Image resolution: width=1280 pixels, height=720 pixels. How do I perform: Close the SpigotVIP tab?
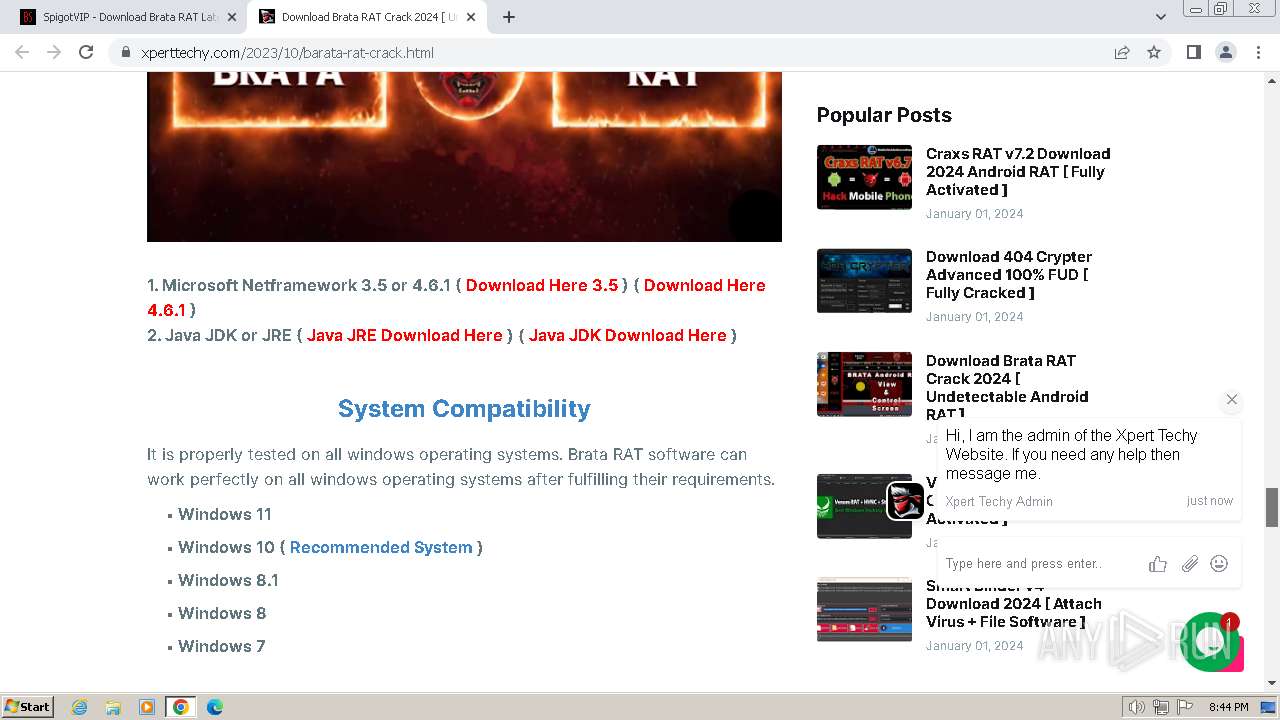coord(231,17)
